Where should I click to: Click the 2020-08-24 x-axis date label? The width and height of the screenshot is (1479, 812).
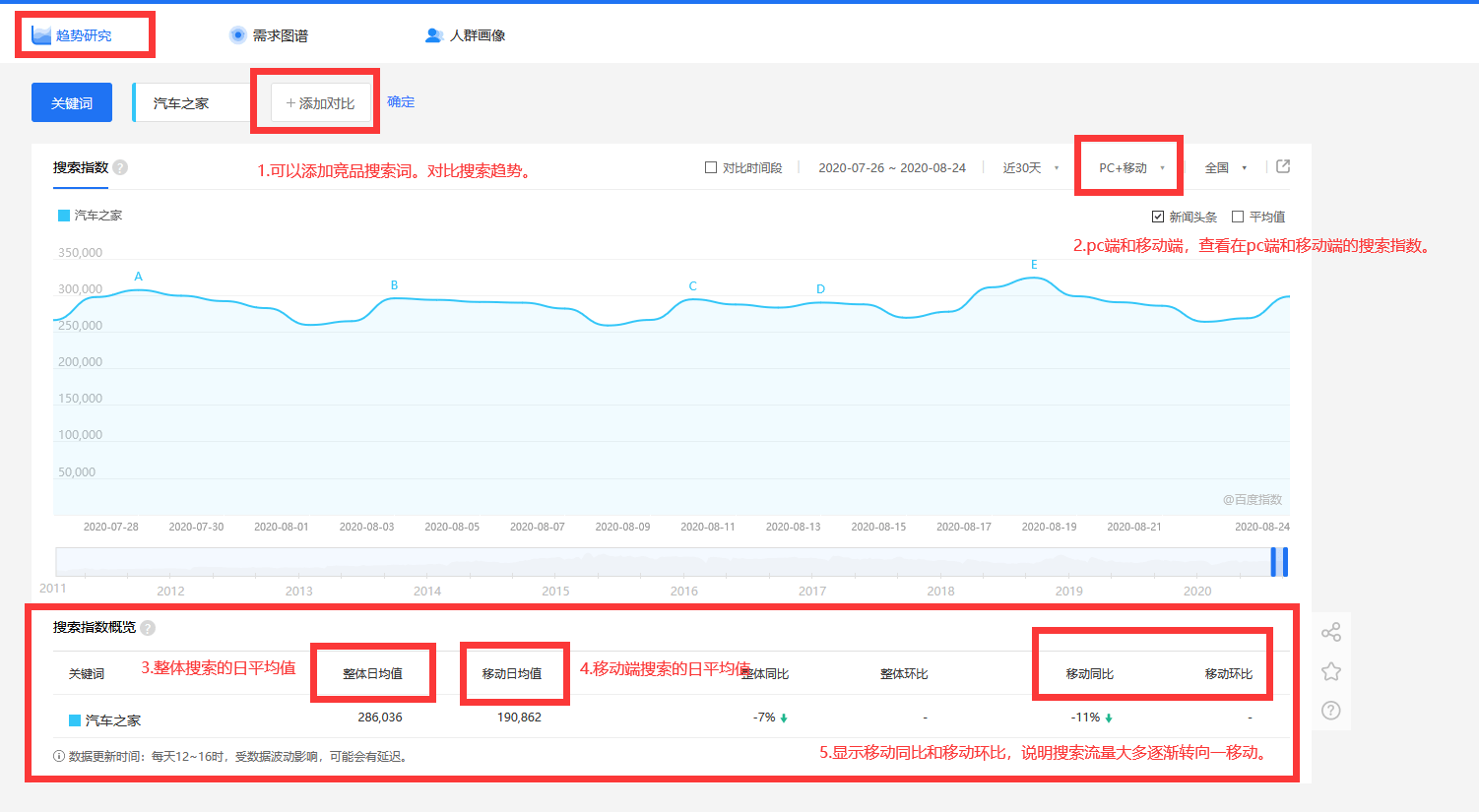(x=1262, y=527)
